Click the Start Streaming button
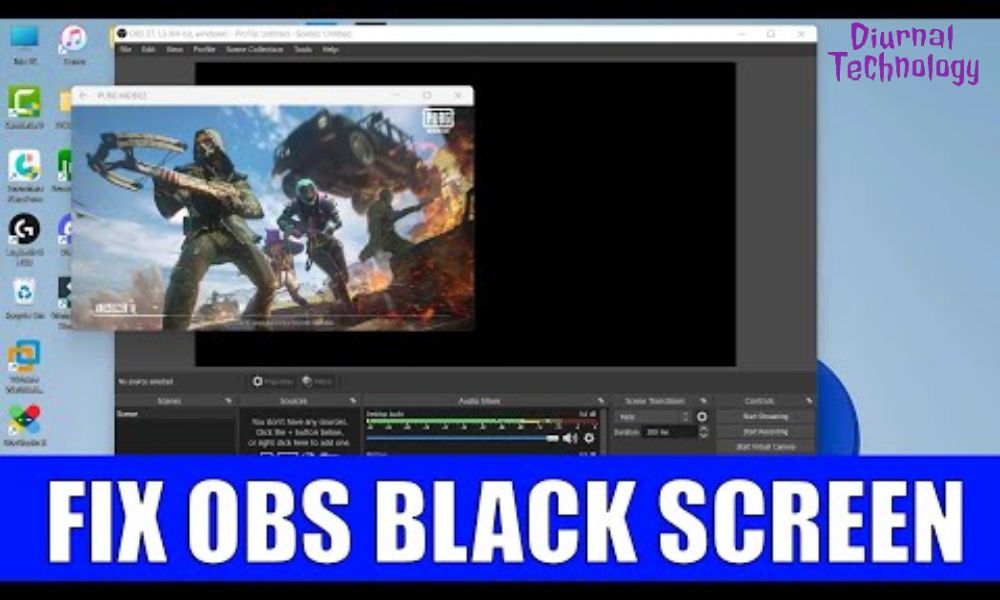This screenshot has height=600, width=1000. [x=765, y=416]
